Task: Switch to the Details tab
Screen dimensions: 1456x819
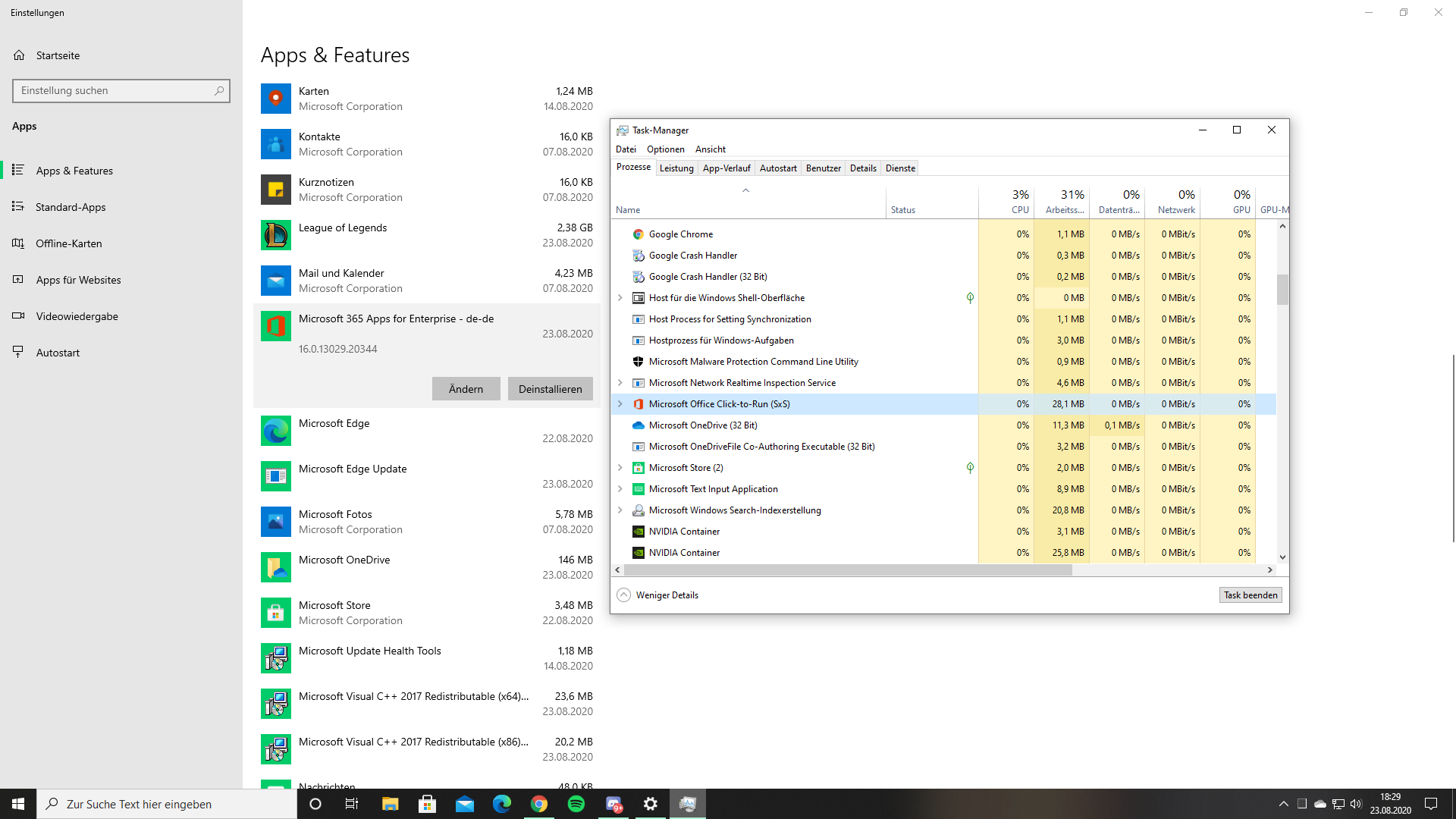Action: pyautogui.click(x=863, y=168)
